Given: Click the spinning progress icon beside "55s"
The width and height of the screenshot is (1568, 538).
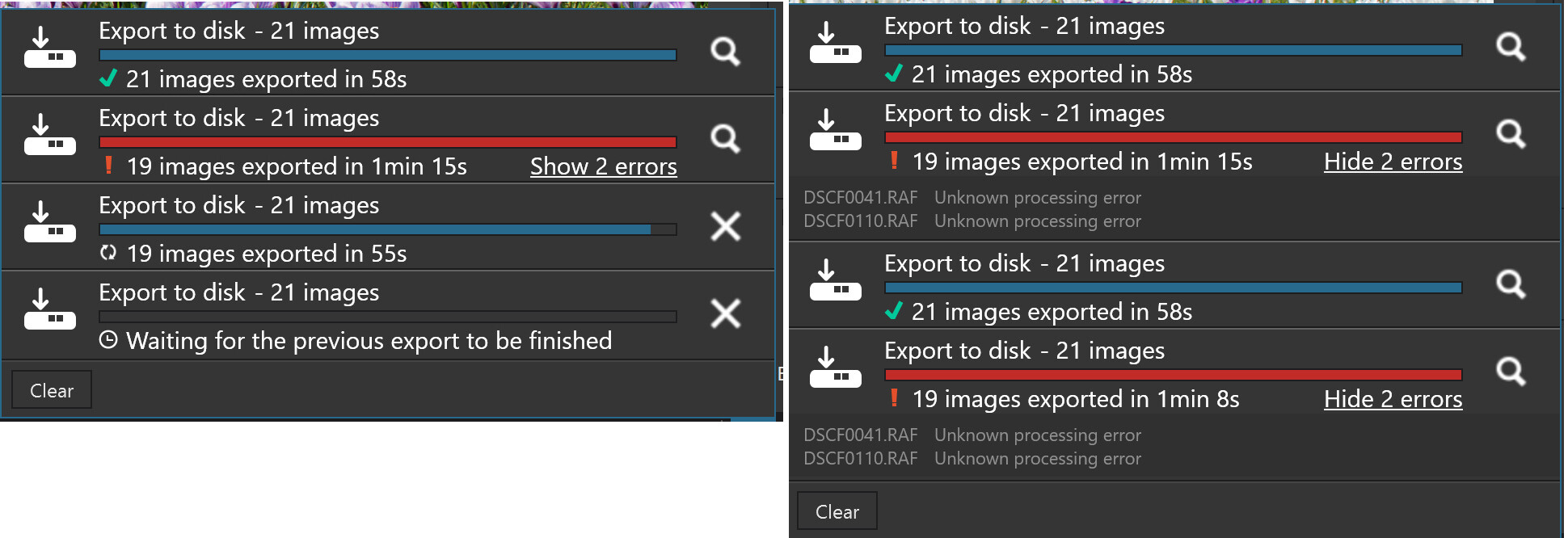Looking at the screenshot, I should (108, 253).
